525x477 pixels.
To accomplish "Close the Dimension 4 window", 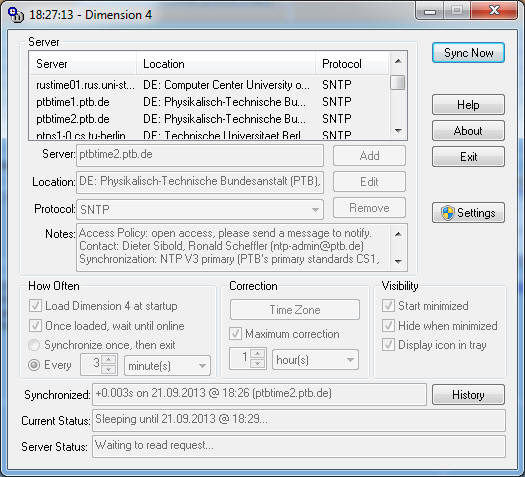I will (494, 11).
